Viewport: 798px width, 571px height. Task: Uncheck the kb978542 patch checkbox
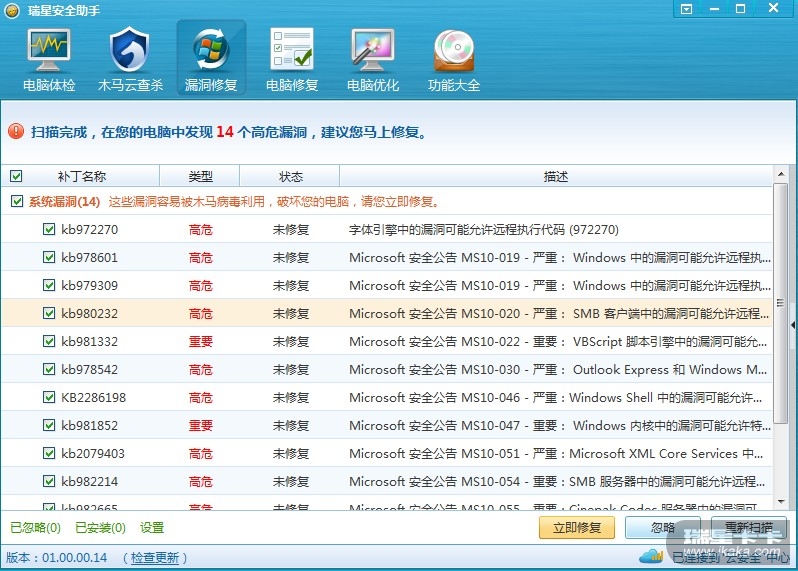(49, 369)
